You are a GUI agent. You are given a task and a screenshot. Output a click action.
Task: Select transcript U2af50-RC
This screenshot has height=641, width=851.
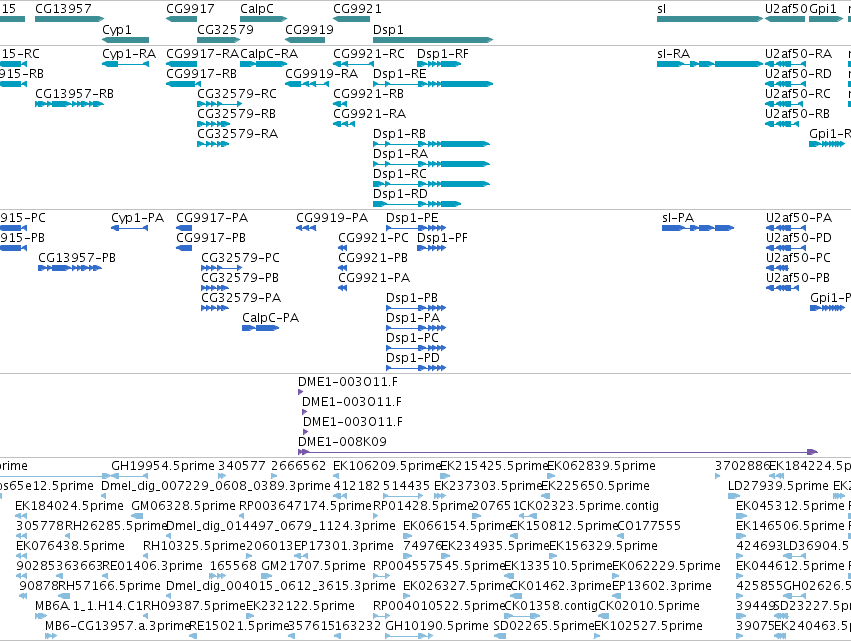tap(798, 94)
